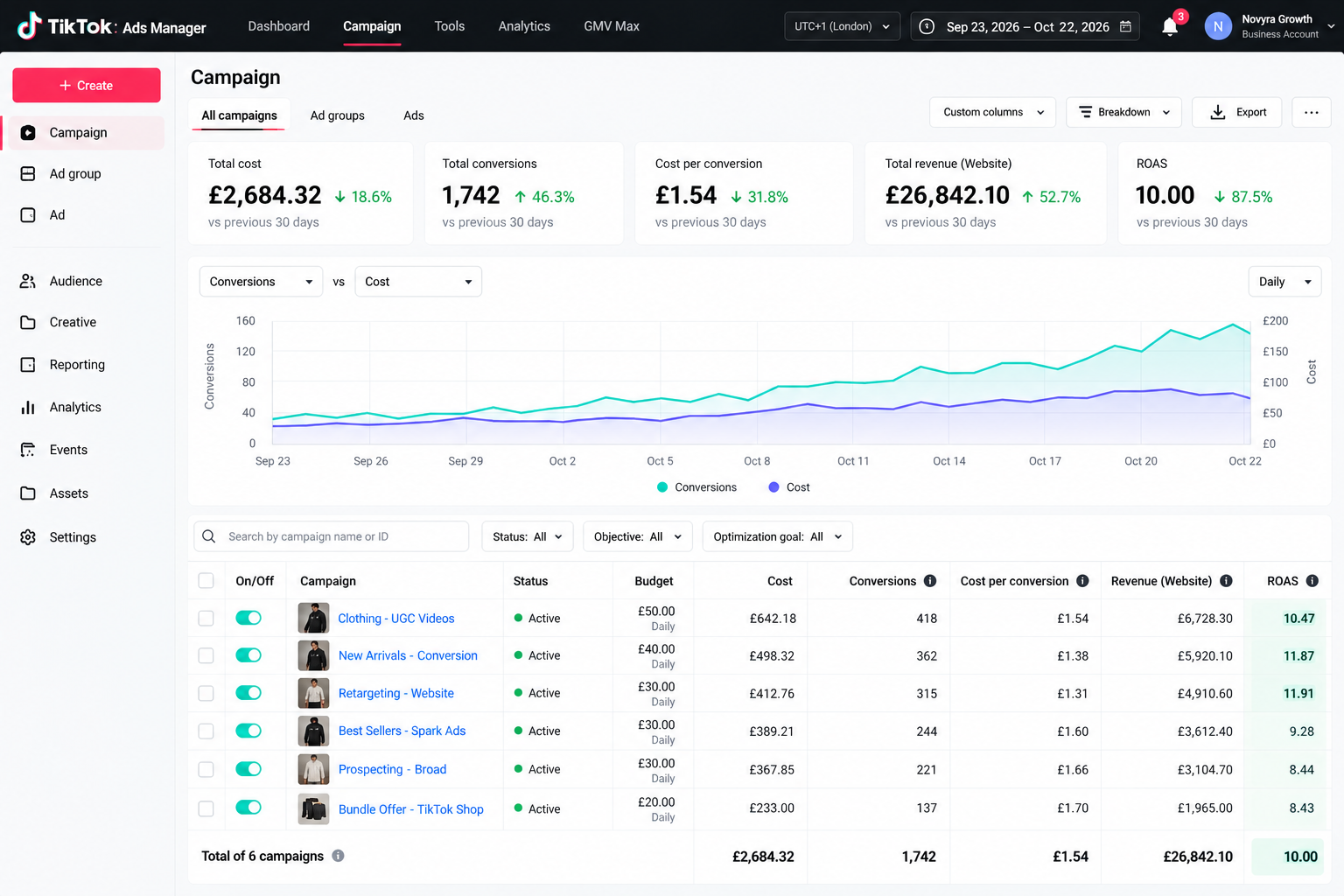Open the Prospecting - Broad campaign link
The image size is (1344, 896).
pos(392,769)
